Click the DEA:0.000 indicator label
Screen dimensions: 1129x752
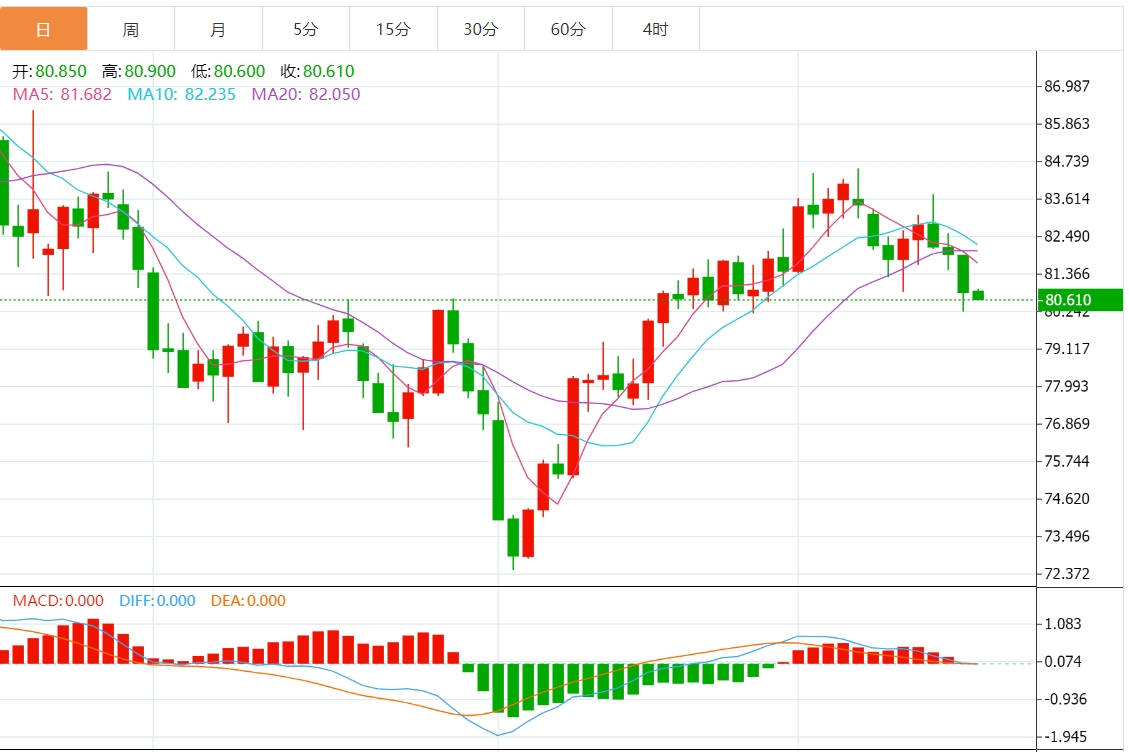click(248, 601)
